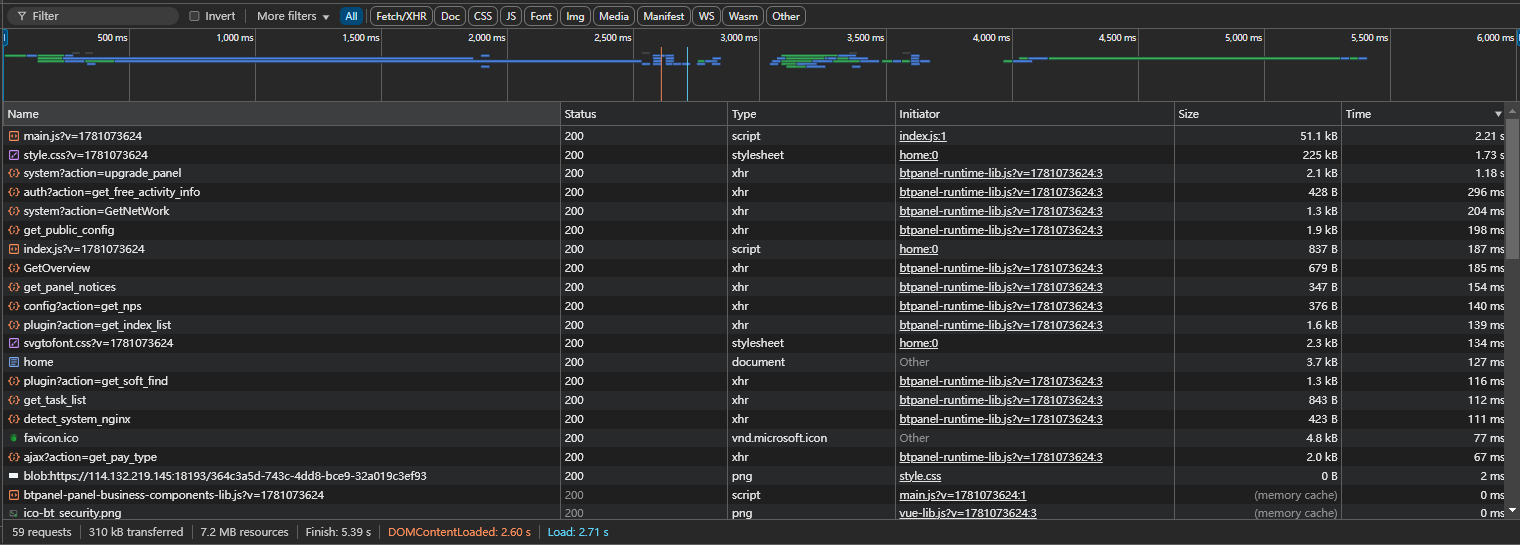This screenshot has height=545, width=1520.
Task: Click the stylesheet icon of svgtofont.css
Action: (14, 343)
